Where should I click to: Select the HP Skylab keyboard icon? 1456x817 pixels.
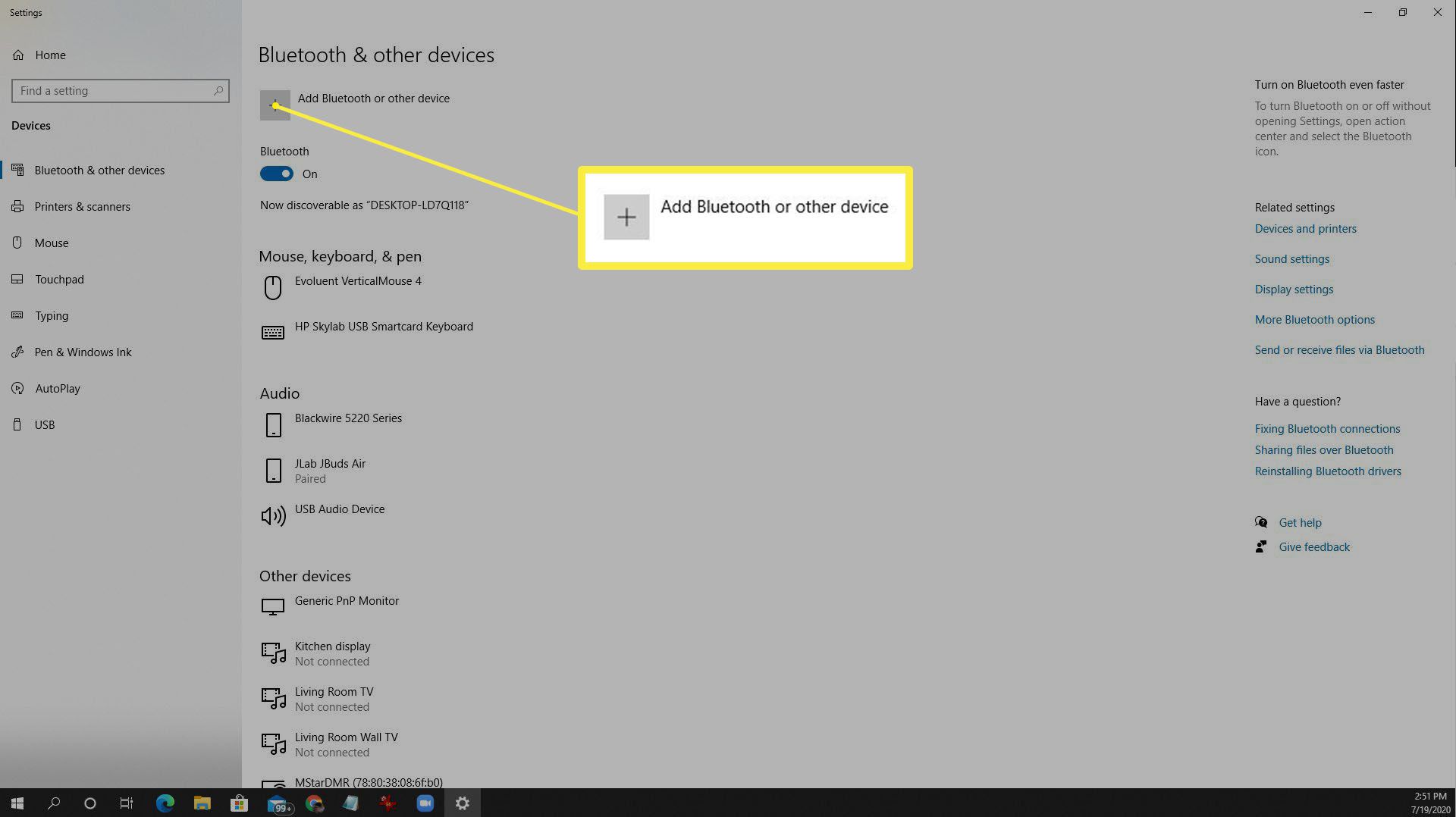[x=273, y=333]
